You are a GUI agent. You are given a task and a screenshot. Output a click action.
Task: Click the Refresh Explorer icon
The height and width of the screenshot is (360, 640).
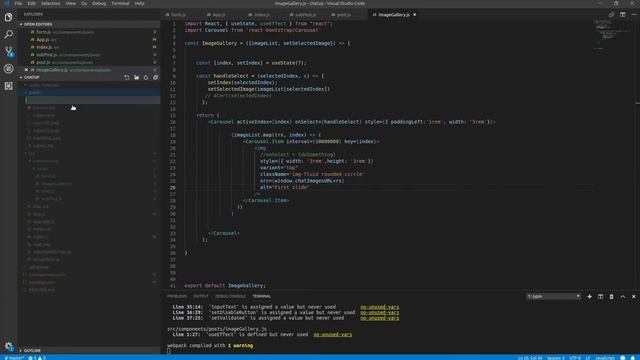tap(146, 77)
